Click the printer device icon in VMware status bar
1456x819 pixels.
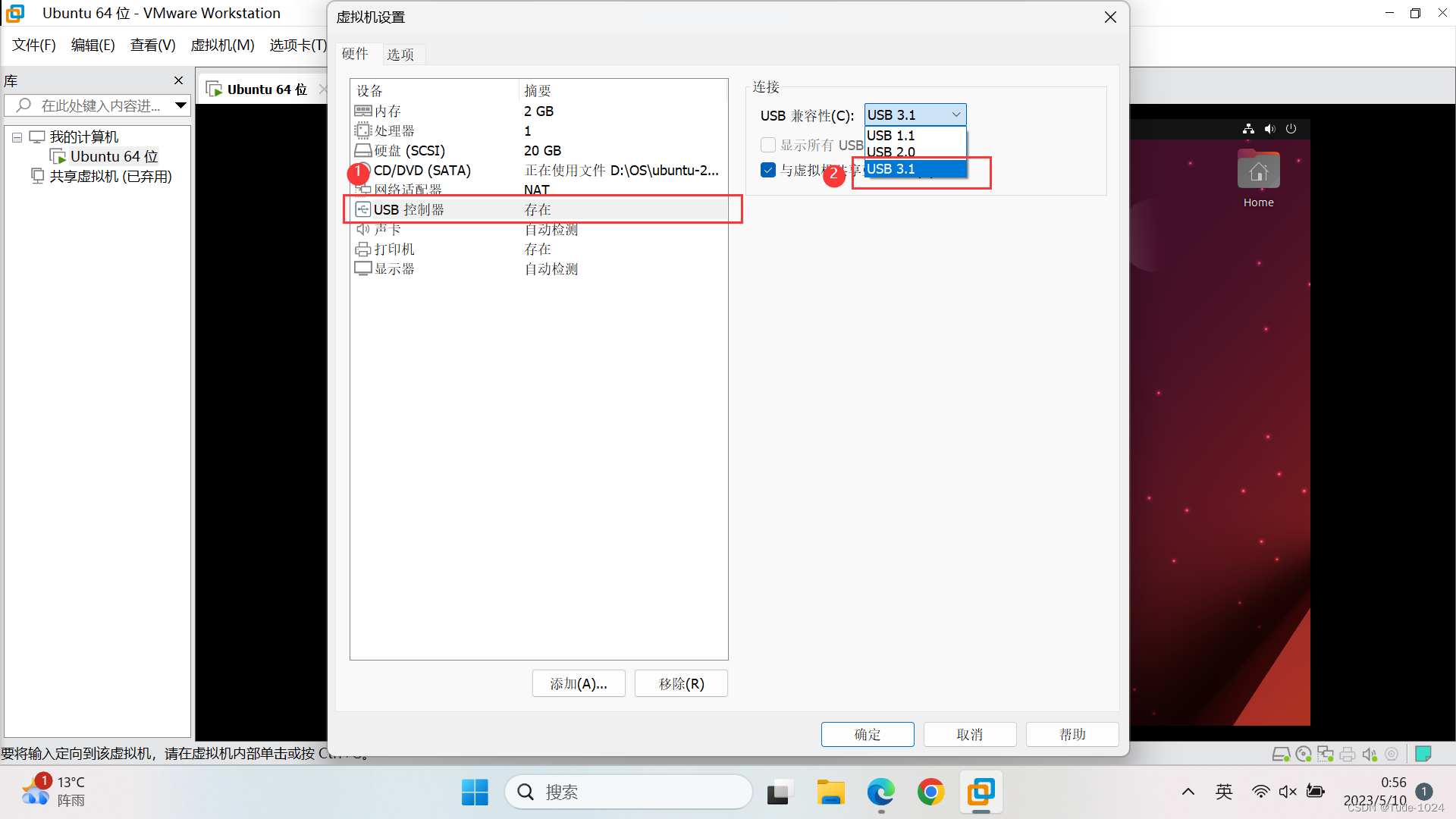[x=1348, y=754]
